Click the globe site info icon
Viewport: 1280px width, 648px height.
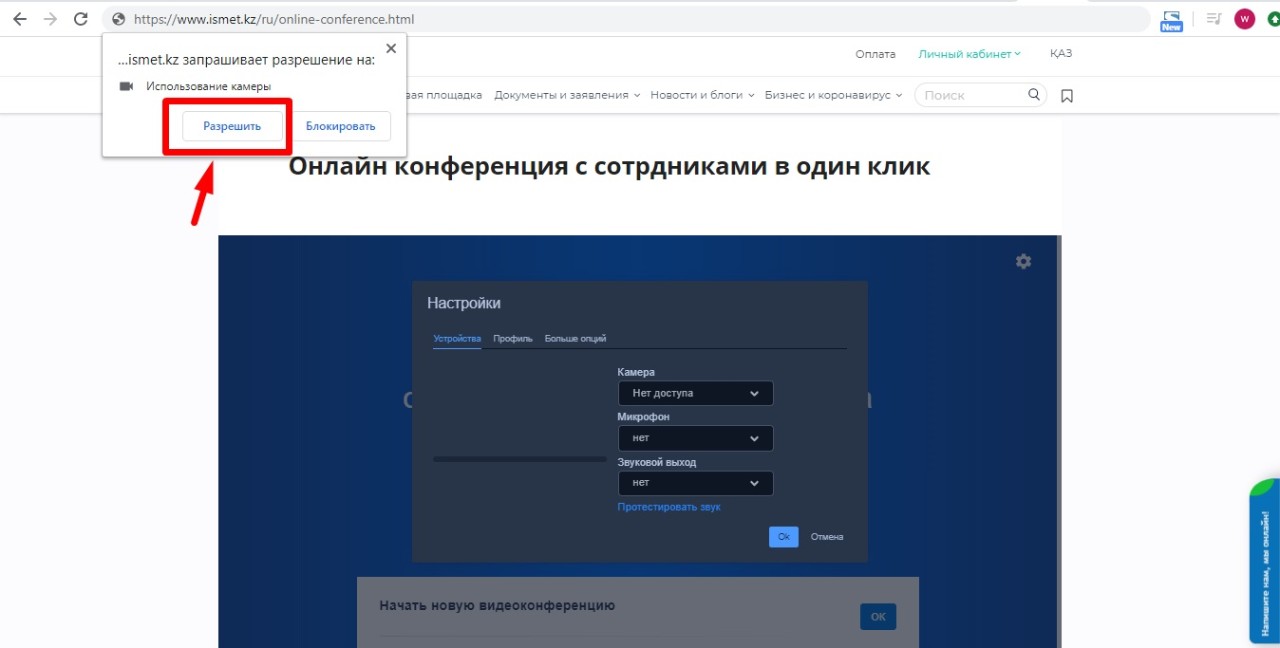pyautogui.click(x=119, y=19)
